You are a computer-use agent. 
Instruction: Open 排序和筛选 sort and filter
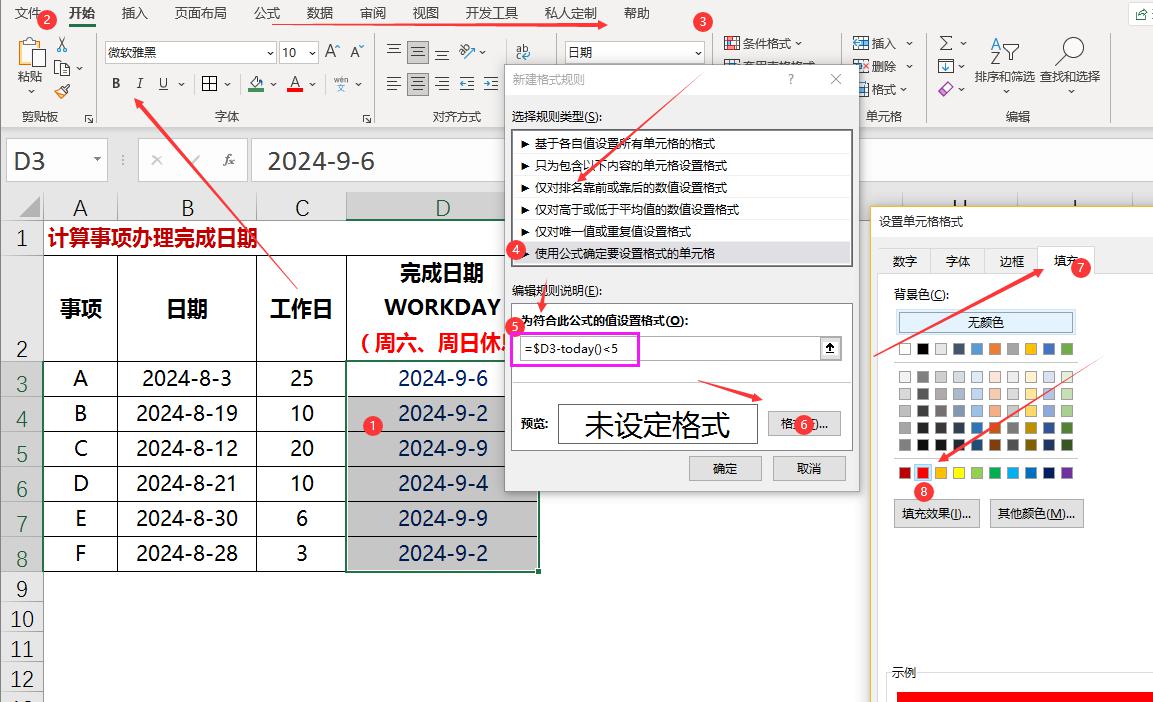(1004, 65)
